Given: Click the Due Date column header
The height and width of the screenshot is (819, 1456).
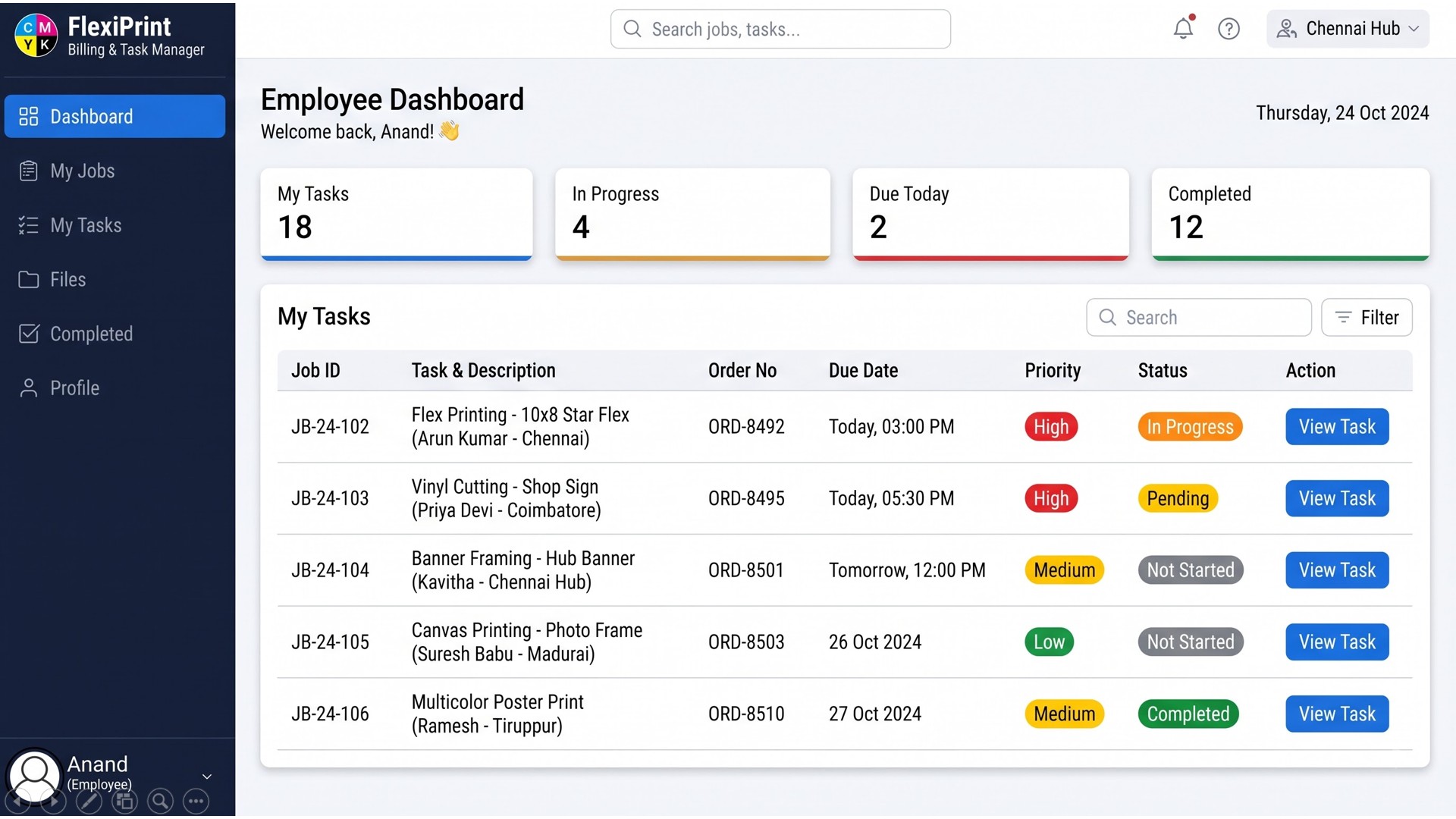Looking at the screenshot, I should (863, 370).
